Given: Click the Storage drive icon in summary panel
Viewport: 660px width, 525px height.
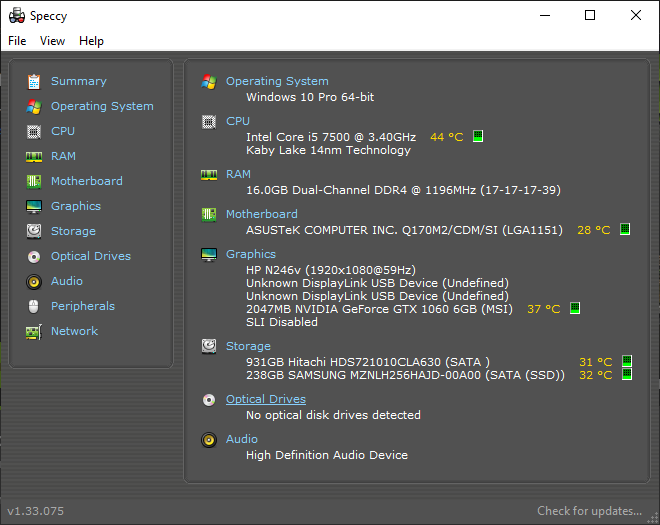Looking at the screenshot, I should (209, 346).
